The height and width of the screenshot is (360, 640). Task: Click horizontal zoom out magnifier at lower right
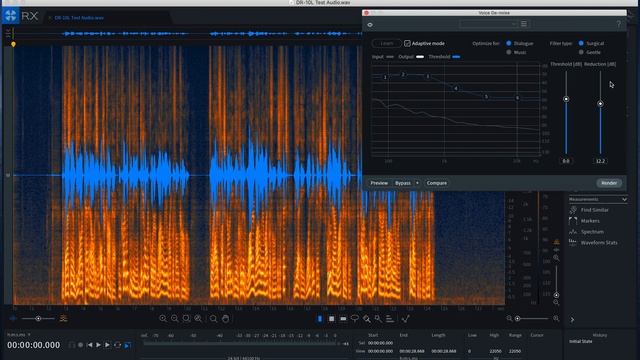pyautogui.click(x=509, y=318)
